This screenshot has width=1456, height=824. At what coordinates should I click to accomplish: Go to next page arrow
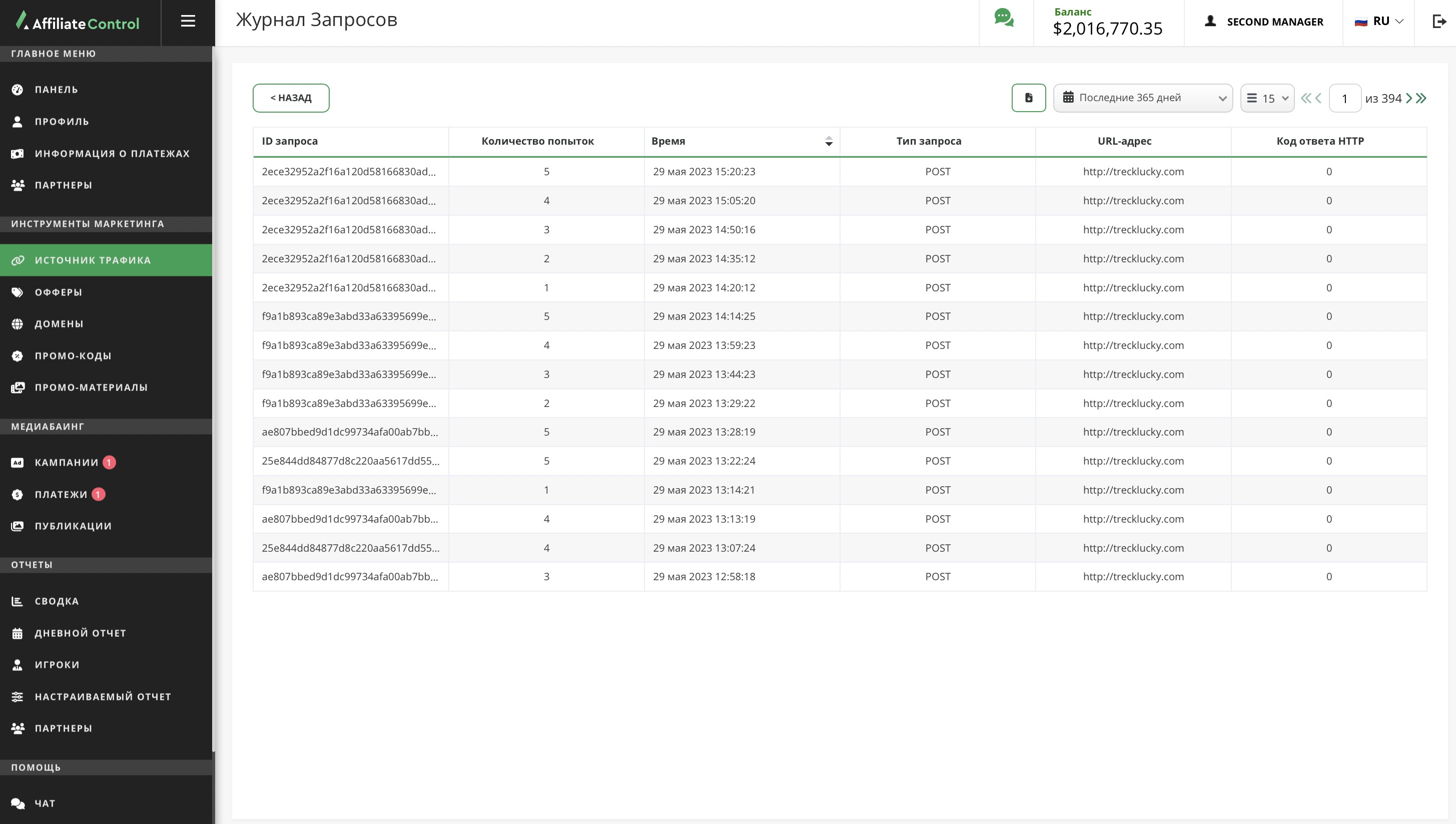pyautogui.click(x=1409, y=99)
